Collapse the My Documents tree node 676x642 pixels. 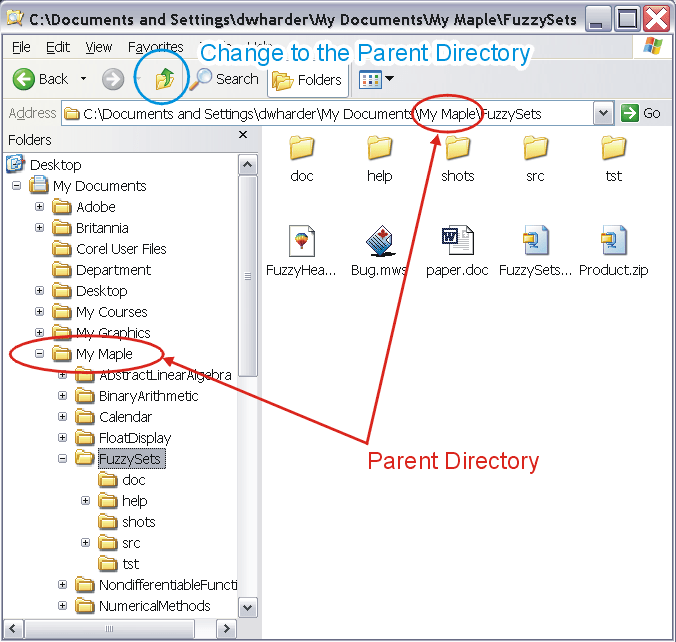tap(16, 186)
